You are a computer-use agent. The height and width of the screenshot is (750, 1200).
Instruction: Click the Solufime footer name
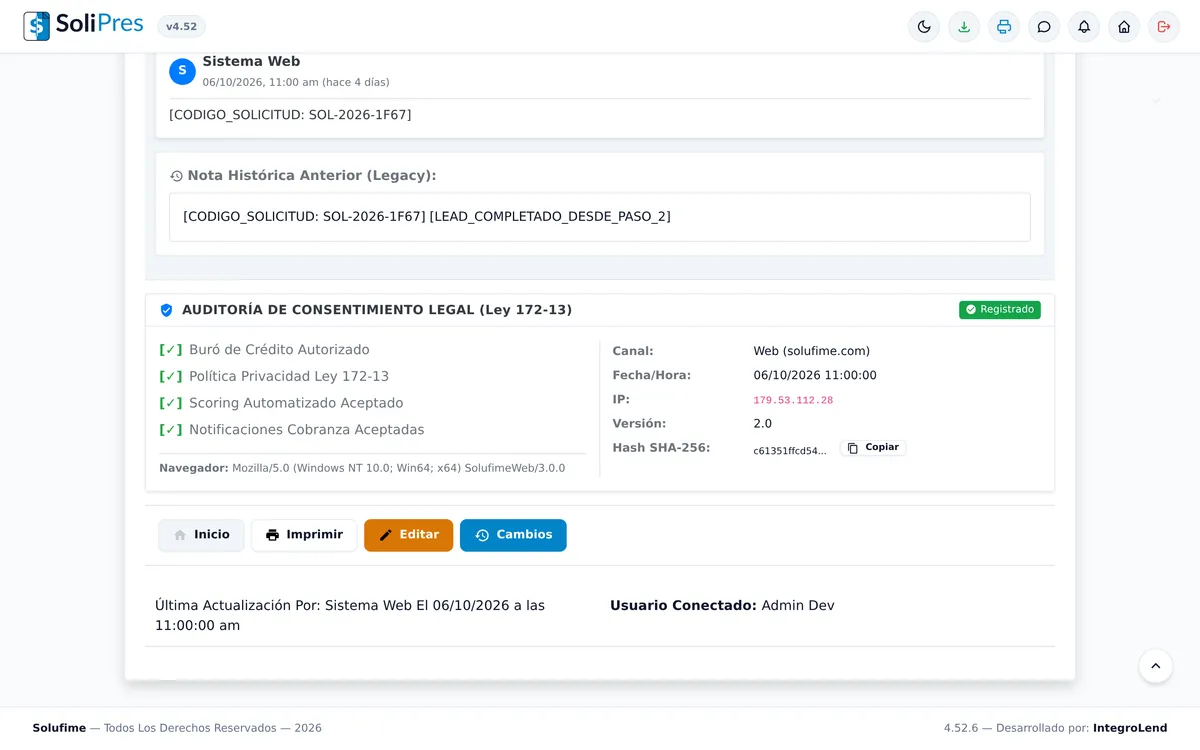pyautogui.click(x=59, y=728)
